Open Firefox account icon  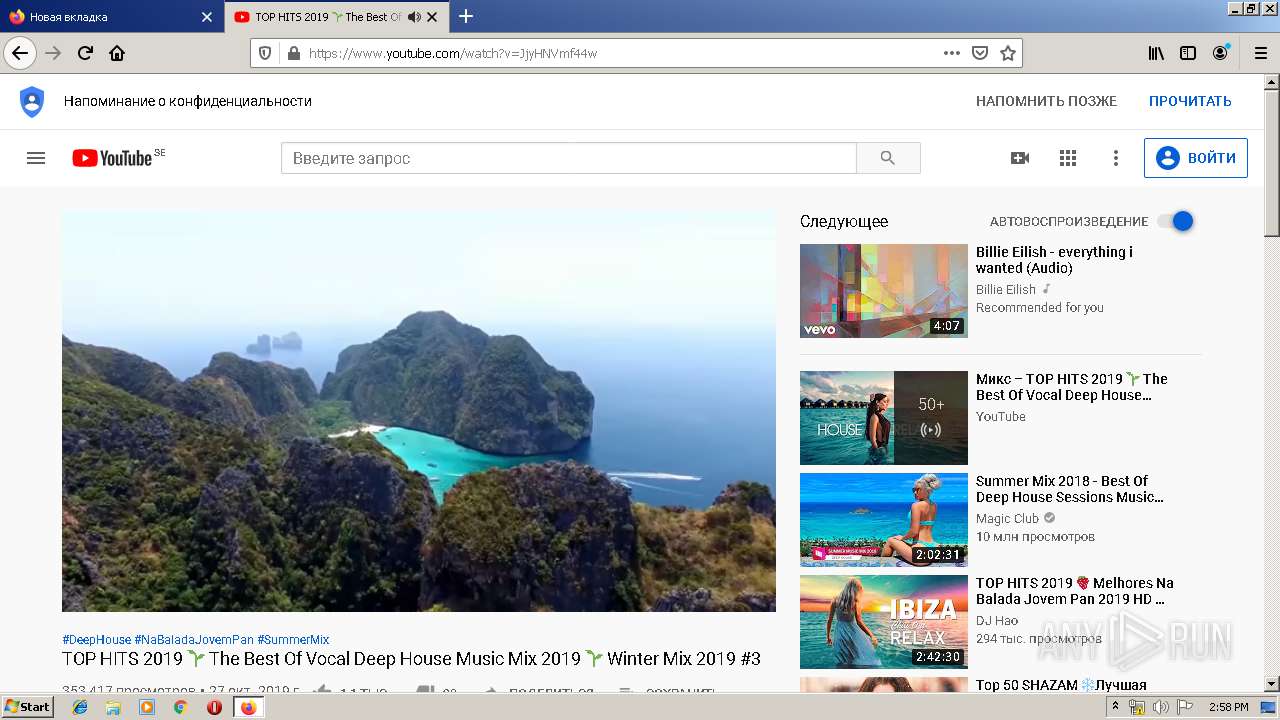pyautogui.click(x=1220, y=53)
